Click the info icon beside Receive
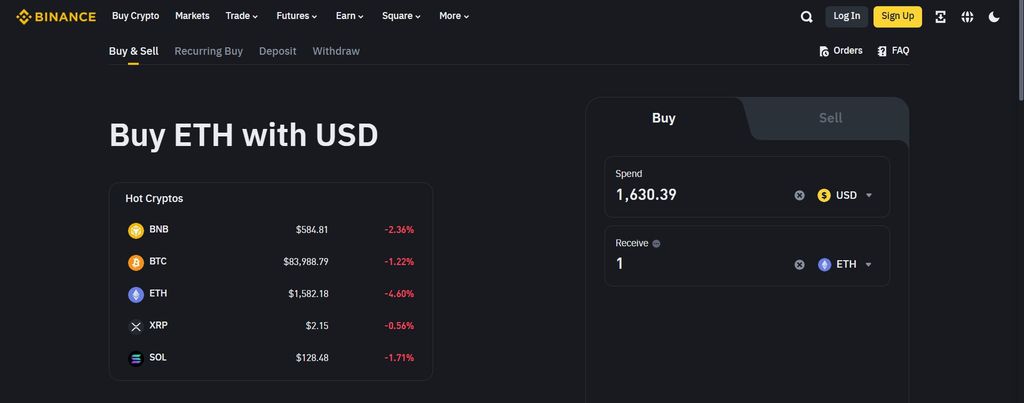 click(x=656, y=244)
